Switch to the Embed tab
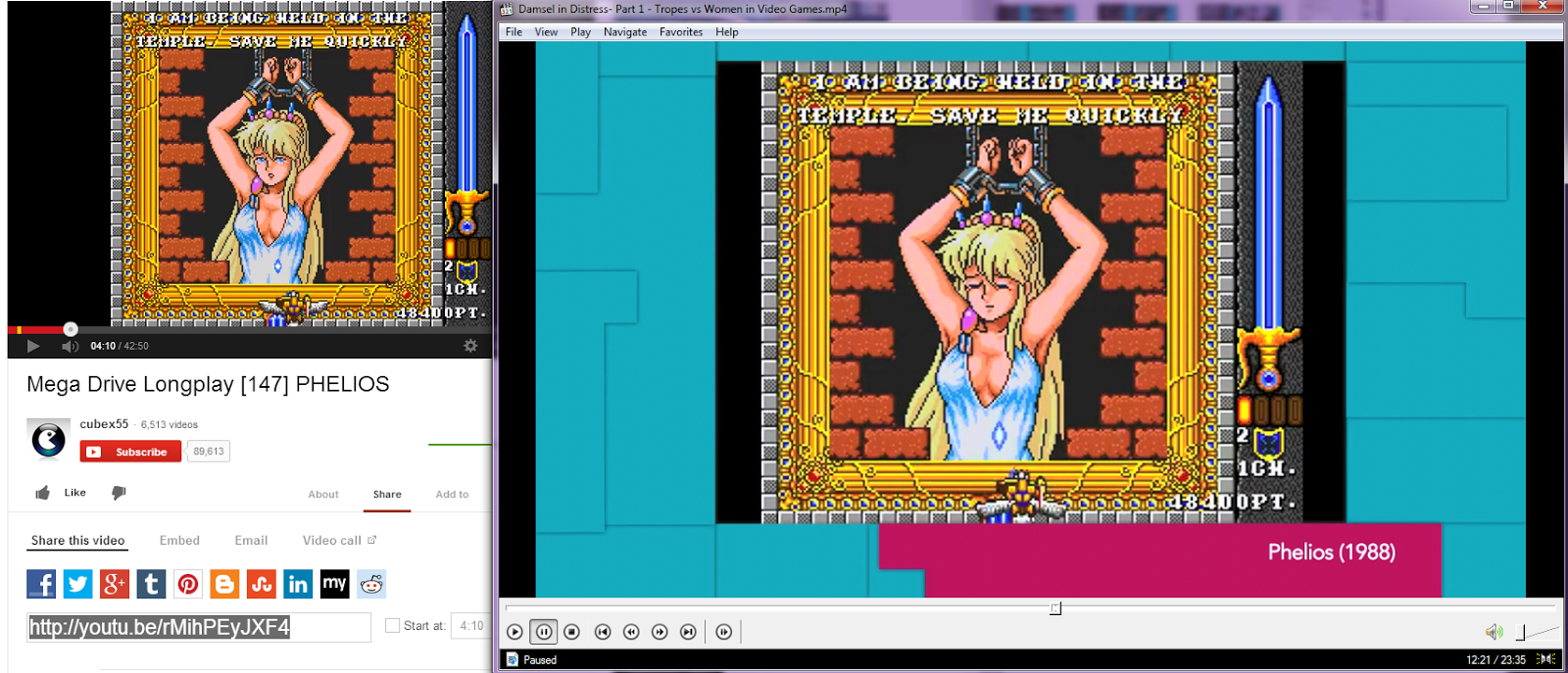The height and width of the screenshot is (673, 1568). pos(179,541)
